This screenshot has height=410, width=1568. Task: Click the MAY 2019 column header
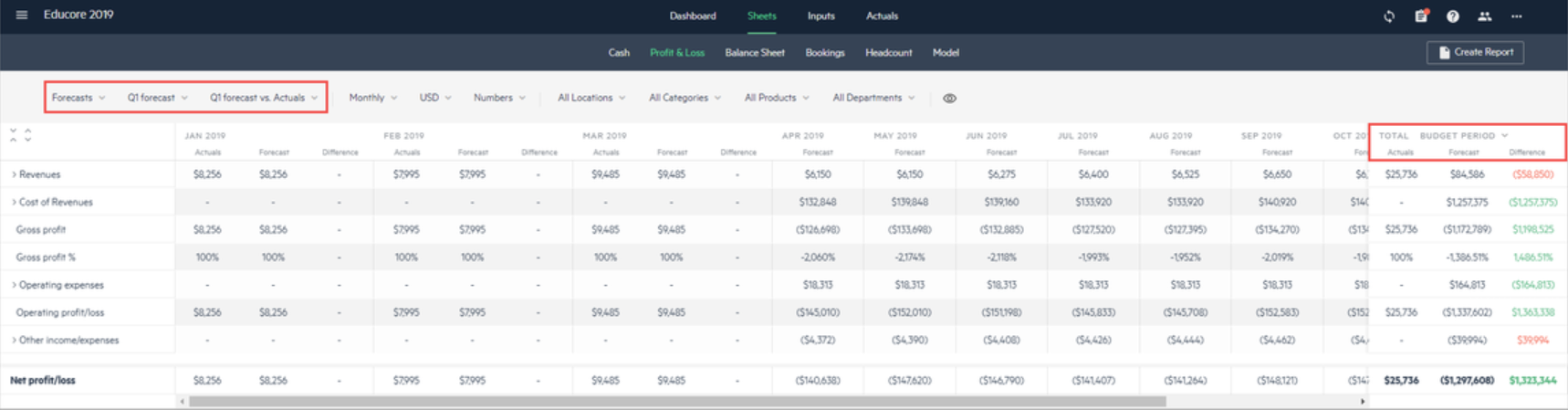(x=895, y=135)
